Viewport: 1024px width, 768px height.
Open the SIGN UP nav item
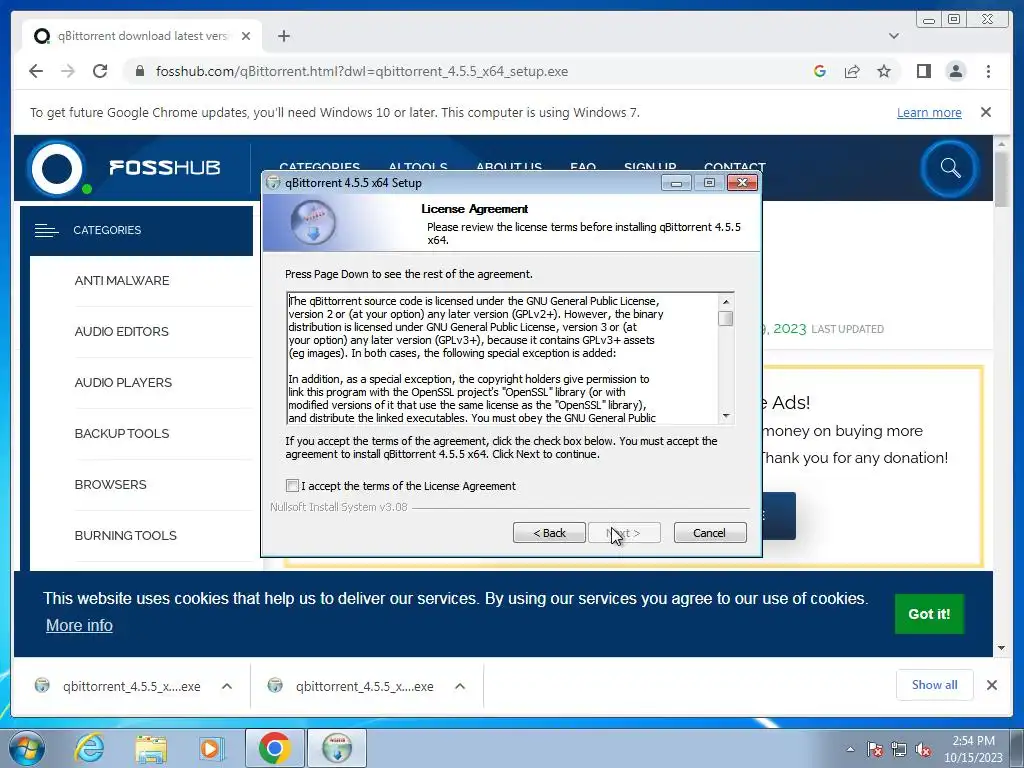pos(650,167)
